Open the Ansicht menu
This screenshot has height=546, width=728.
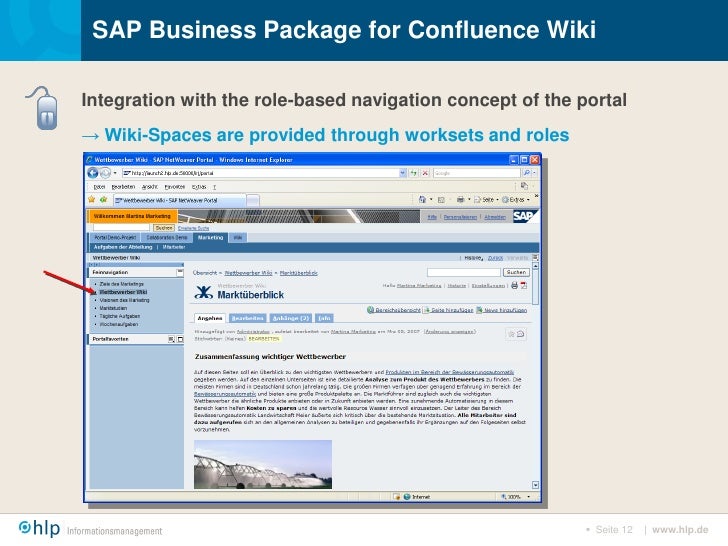click(150, 187)
